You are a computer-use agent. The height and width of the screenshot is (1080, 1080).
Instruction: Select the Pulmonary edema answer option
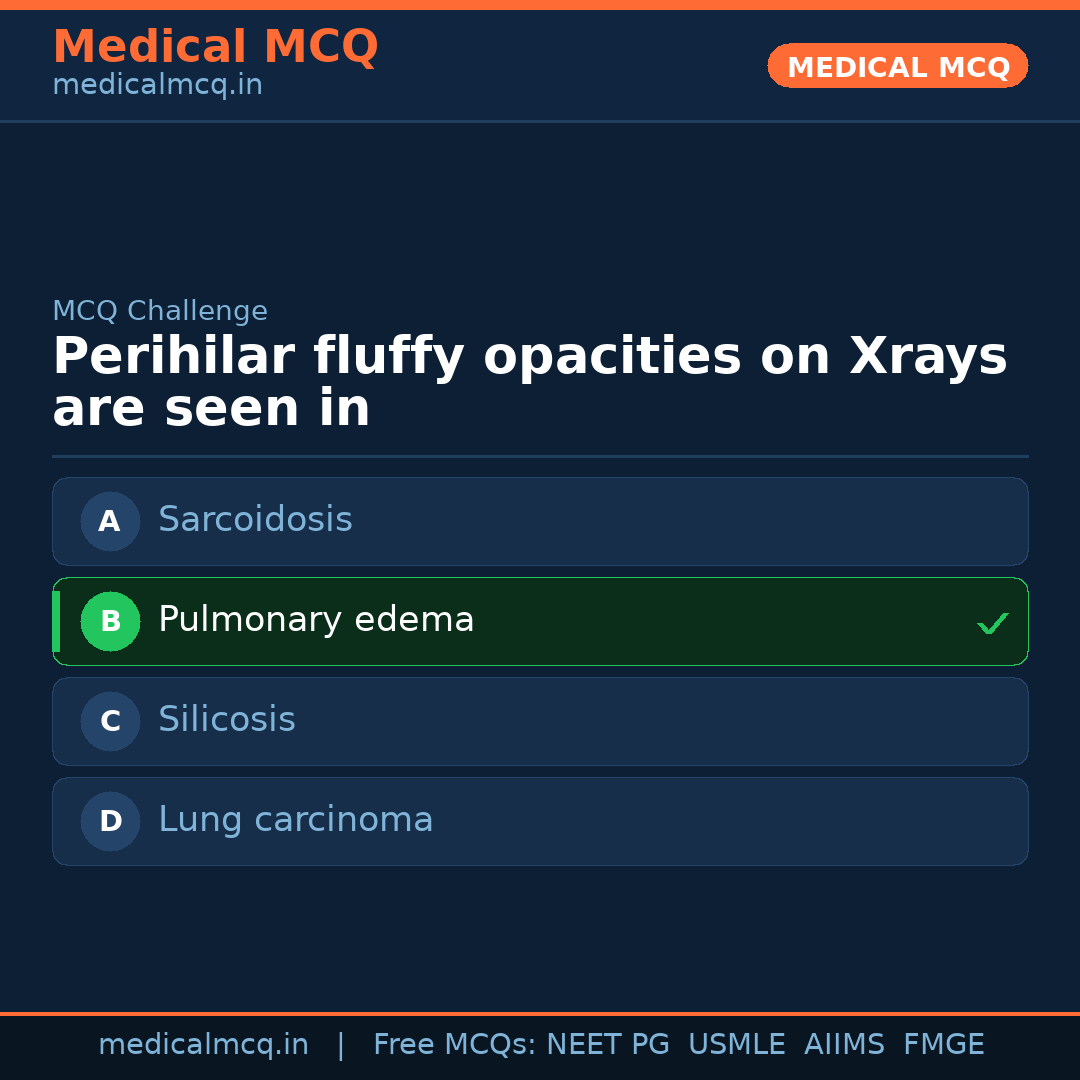tap(540, 621)
